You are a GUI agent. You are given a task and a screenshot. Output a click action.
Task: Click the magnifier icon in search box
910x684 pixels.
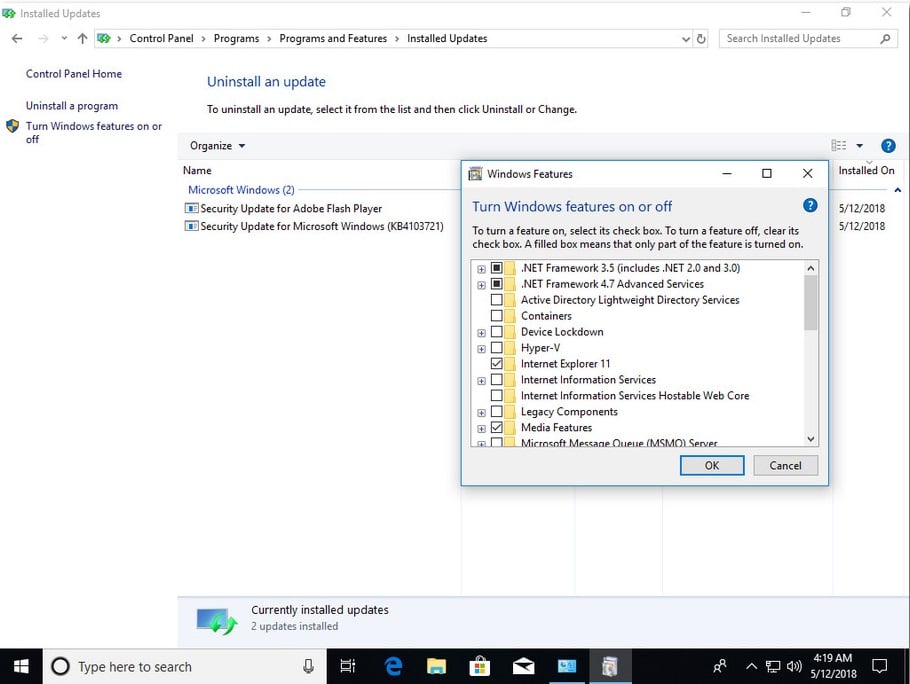click(885, 39)
